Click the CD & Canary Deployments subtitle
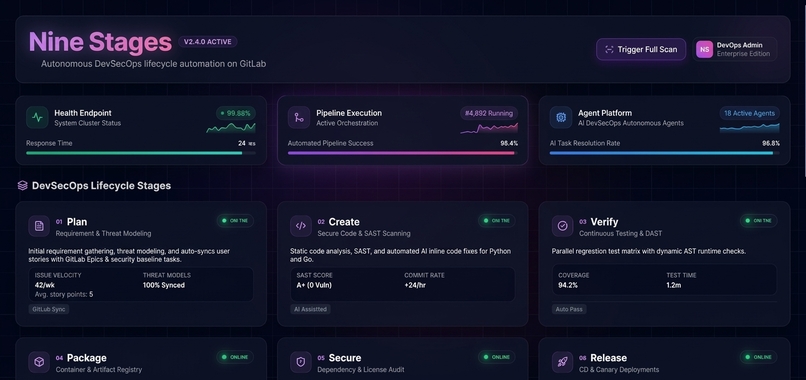This screenshot has width=806, height=380. [619, 370]
